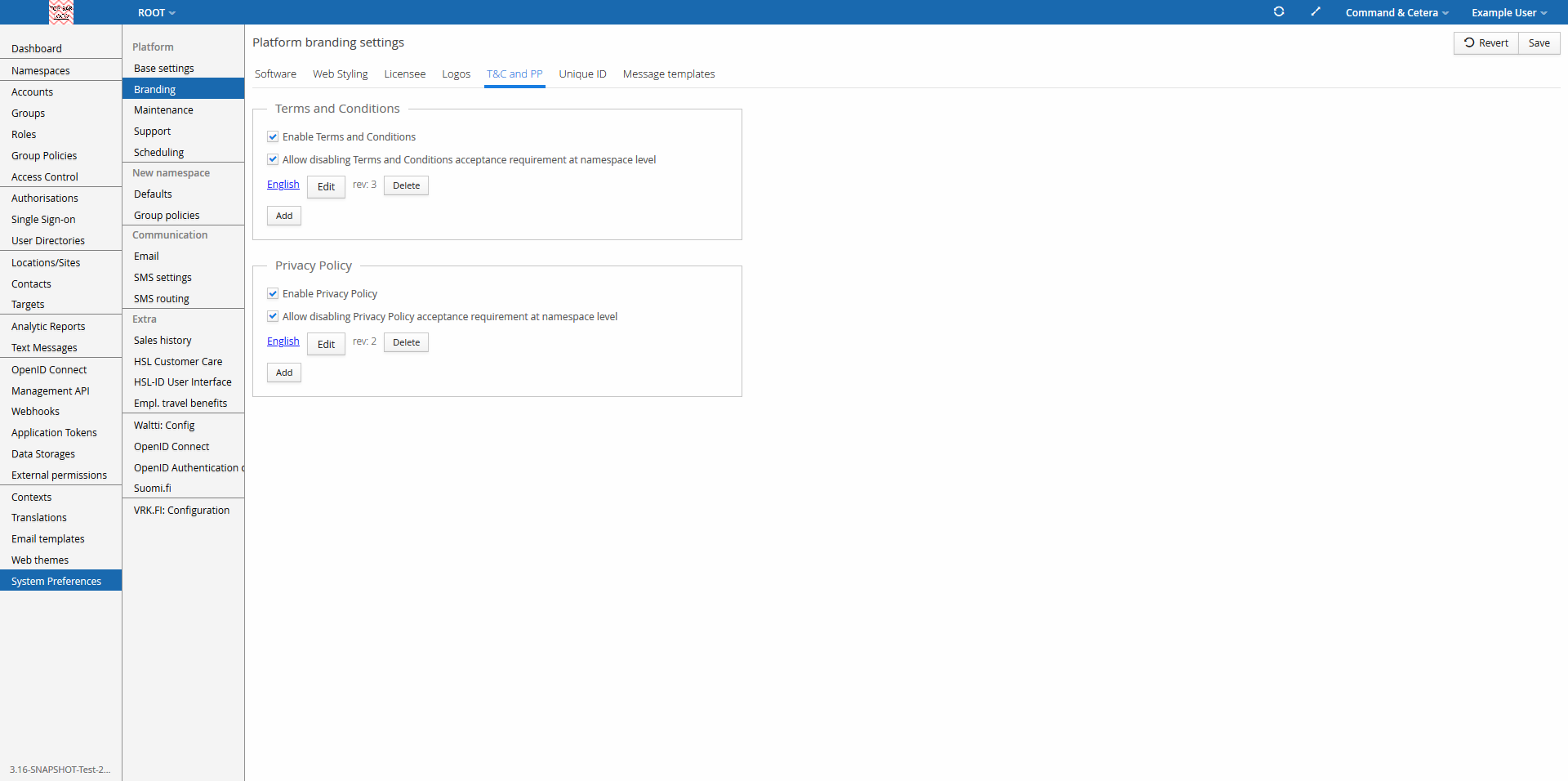Switch to the Web Styling tab

340,74
